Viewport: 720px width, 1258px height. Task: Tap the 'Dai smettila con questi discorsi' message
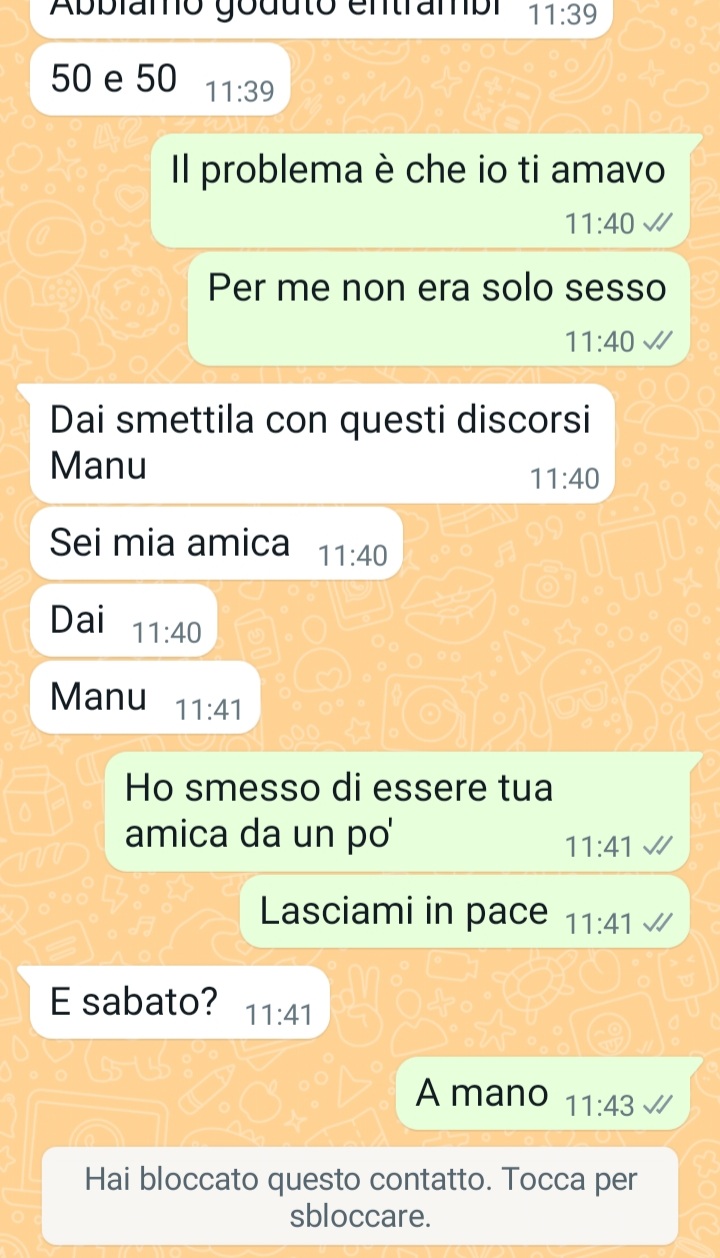click(321, 443)
